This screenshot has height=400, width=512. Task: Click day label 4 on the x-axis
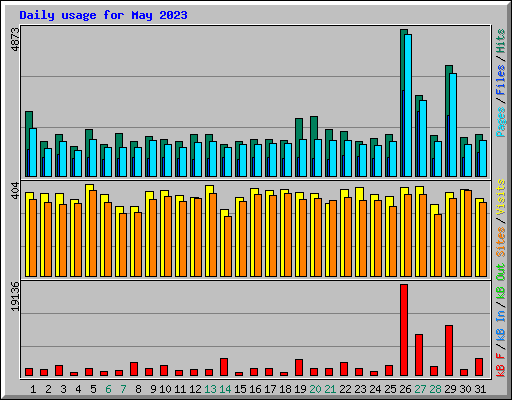[x=78, y=389]
